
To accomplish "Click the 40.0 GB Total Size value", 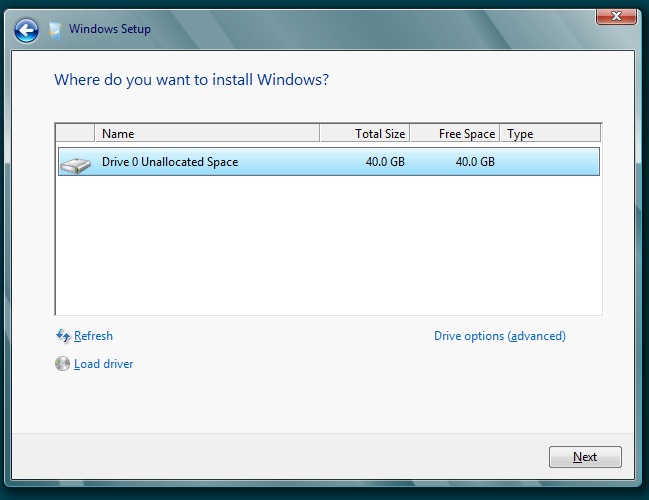I will (x=385, y=161).
